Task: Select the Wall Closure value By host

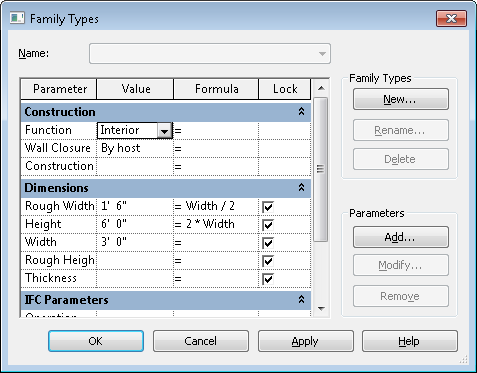Action: [x=135, y=148]
